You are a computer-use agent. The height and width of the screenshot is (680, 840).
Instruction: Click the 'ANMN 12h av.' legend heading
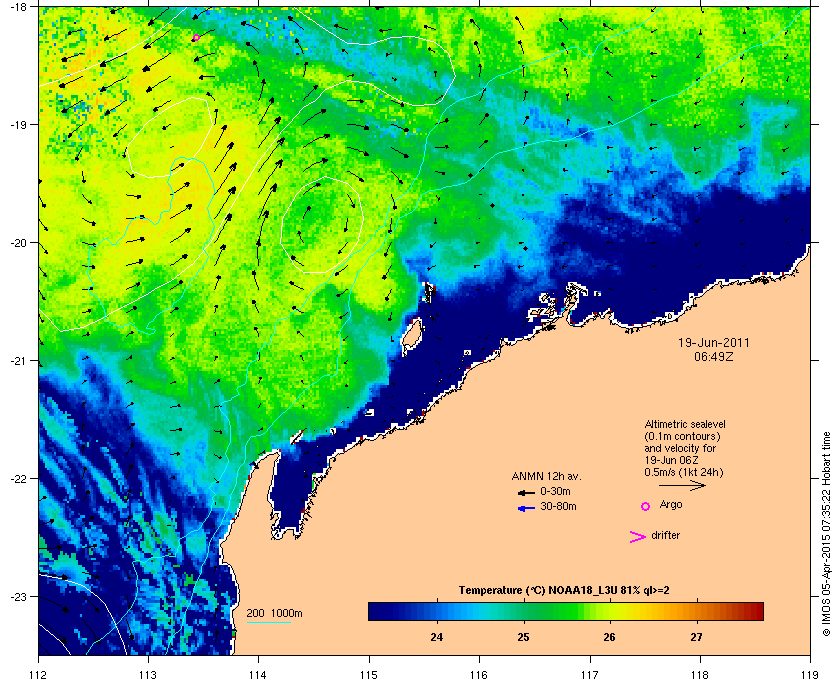tap(546, 476)
